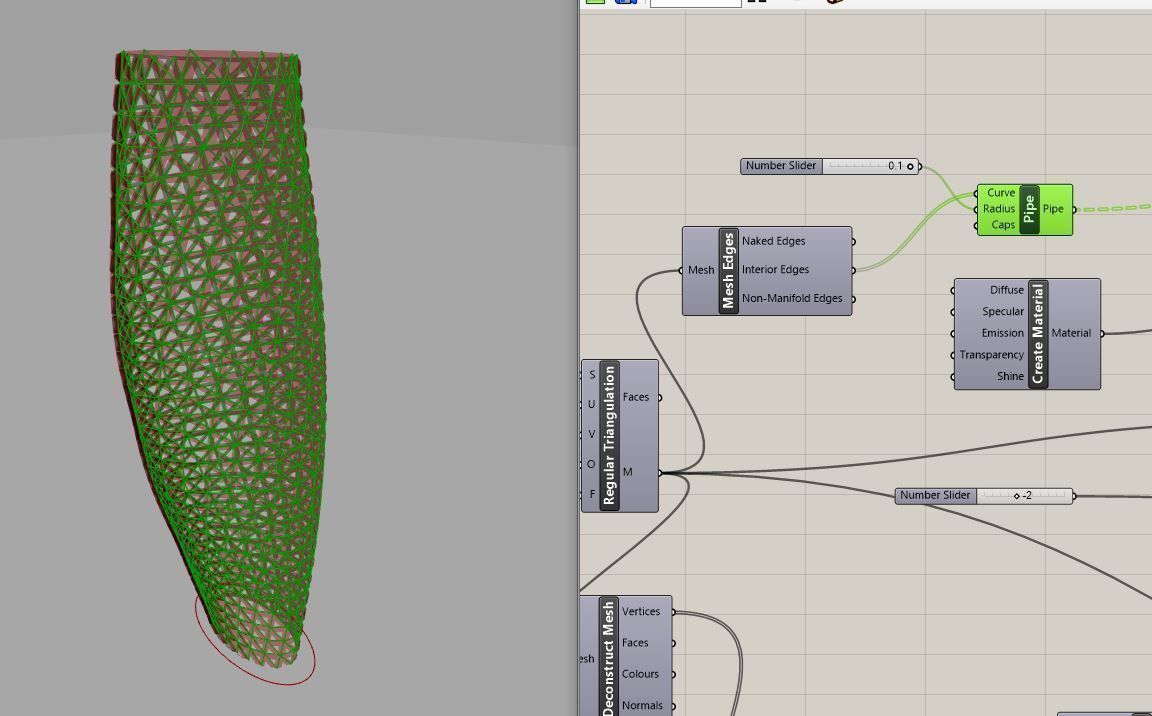Click the Transparency input of Create Material
This screenshot has width=1152, height=716.
(x=991, y=355)
